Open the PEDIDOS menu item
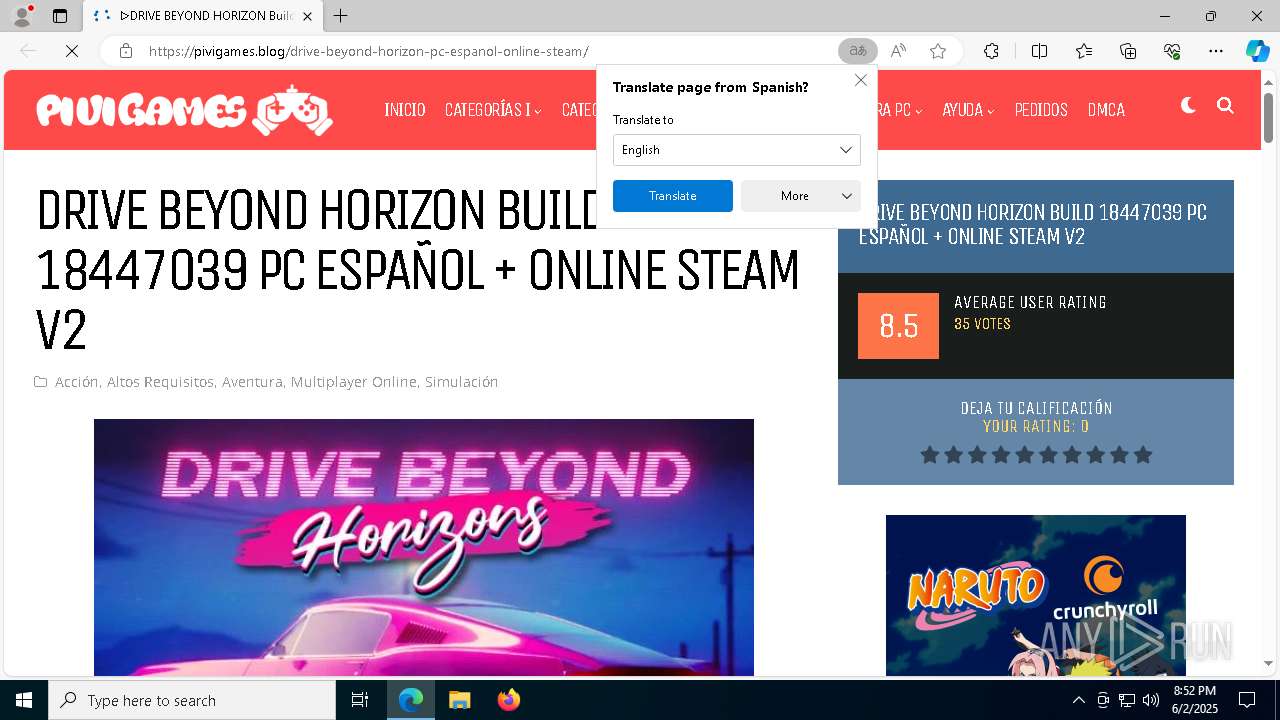 (1041, 110)
